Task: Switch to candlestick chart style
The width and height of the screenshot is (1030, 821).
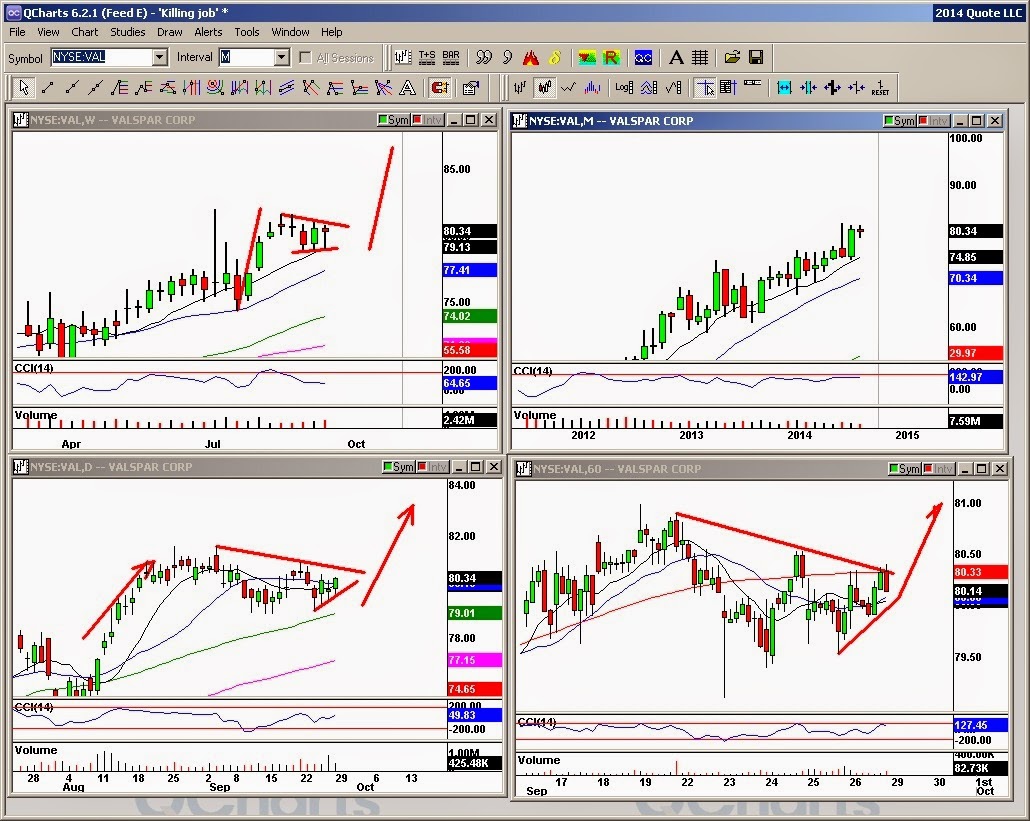Action: [545, 87]
